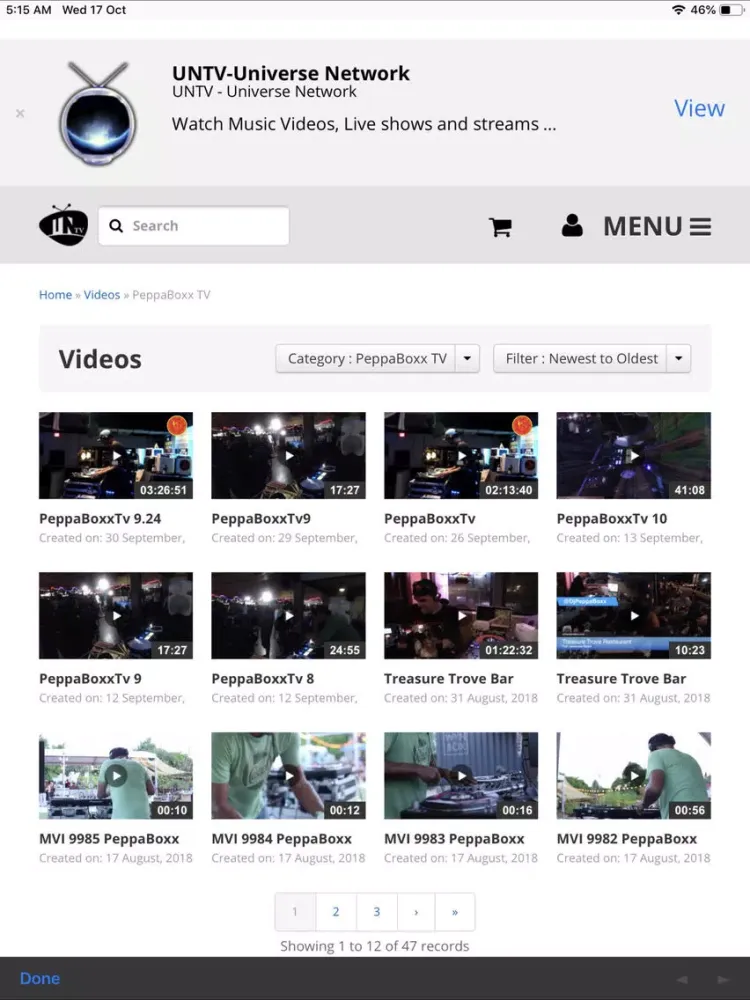This screenshot has height=1000, width=750.
Task: Open the user account icon
Action: pyautogui.click(x=572, y=225)
